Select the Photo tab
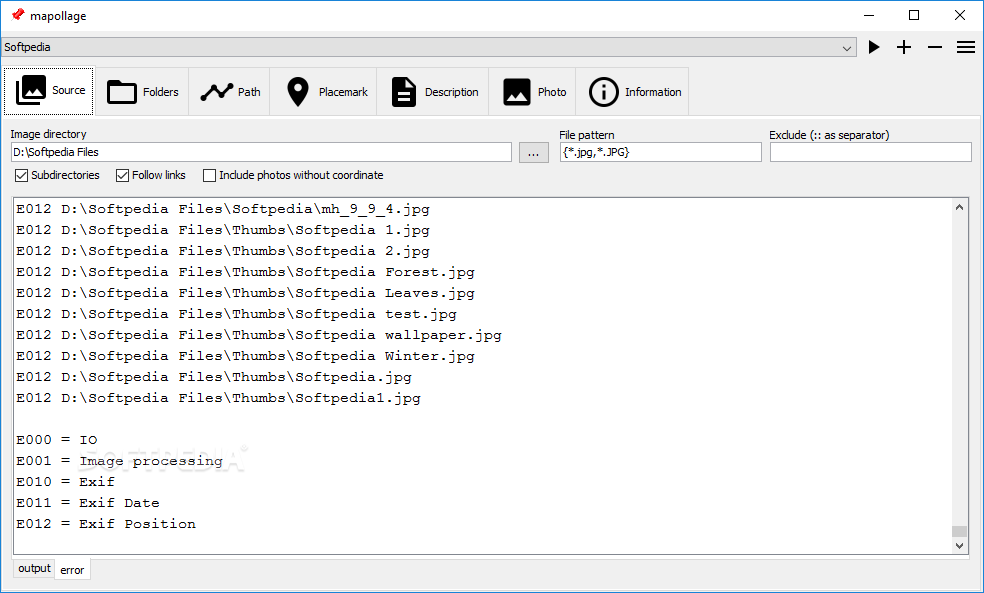This screenshot has width=984, height=593. coord(533,92)
